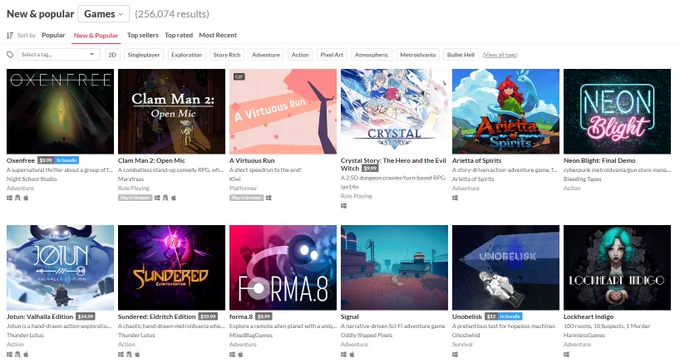The image size is (680, 363).
Task: Open the Signal cover thumbnail
Action: 394,268
